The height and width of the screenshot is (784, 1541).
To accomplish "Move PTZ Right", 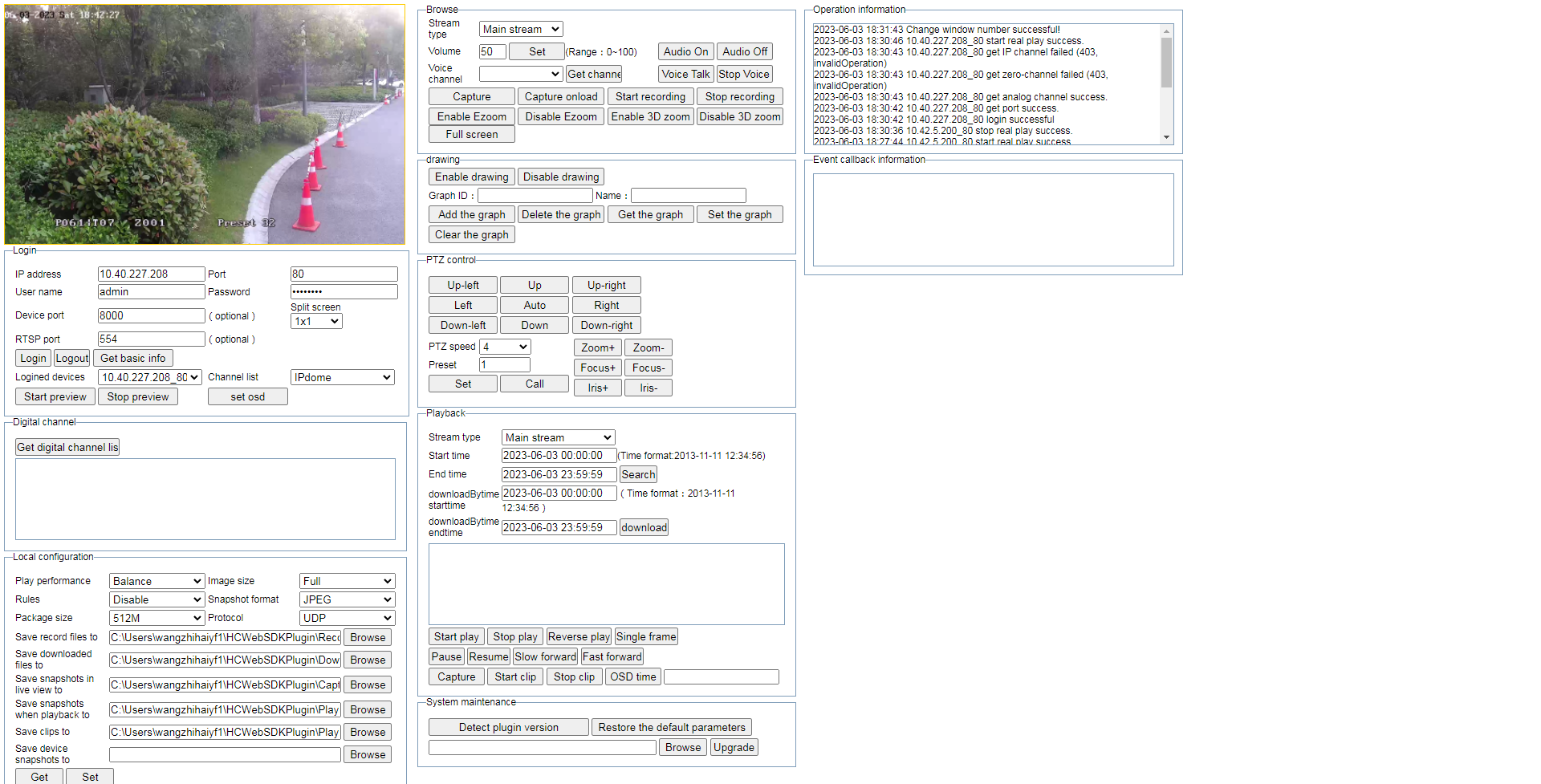I will pos(607,305).
